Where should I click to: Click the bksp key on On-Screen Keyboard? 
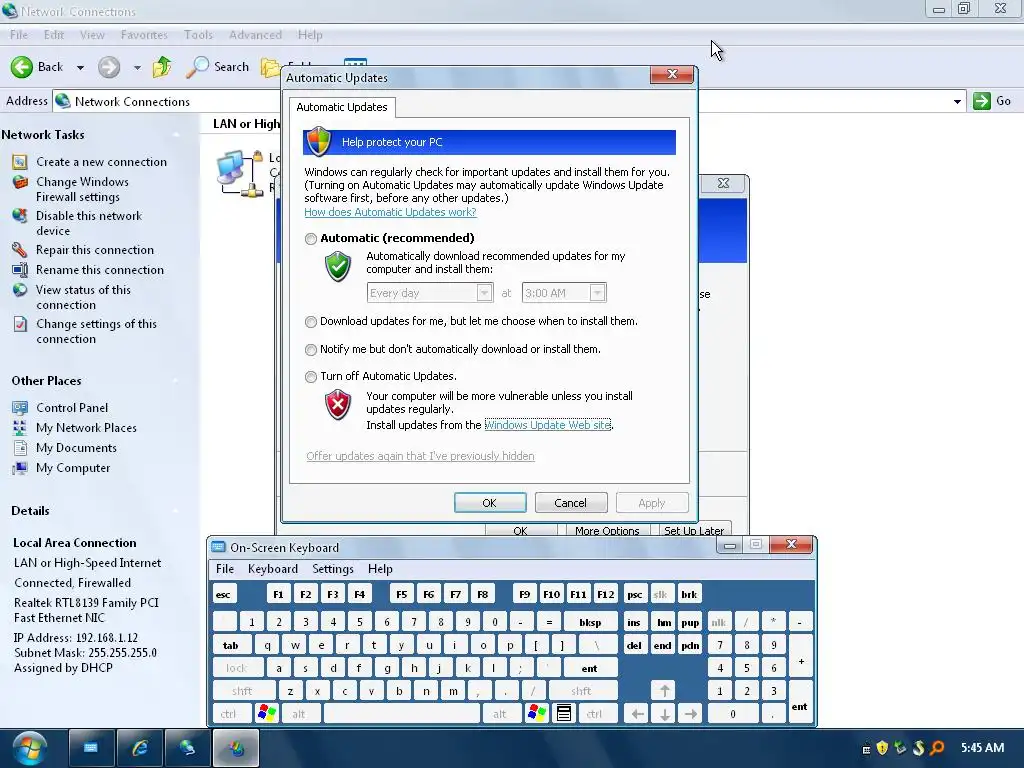590,622
